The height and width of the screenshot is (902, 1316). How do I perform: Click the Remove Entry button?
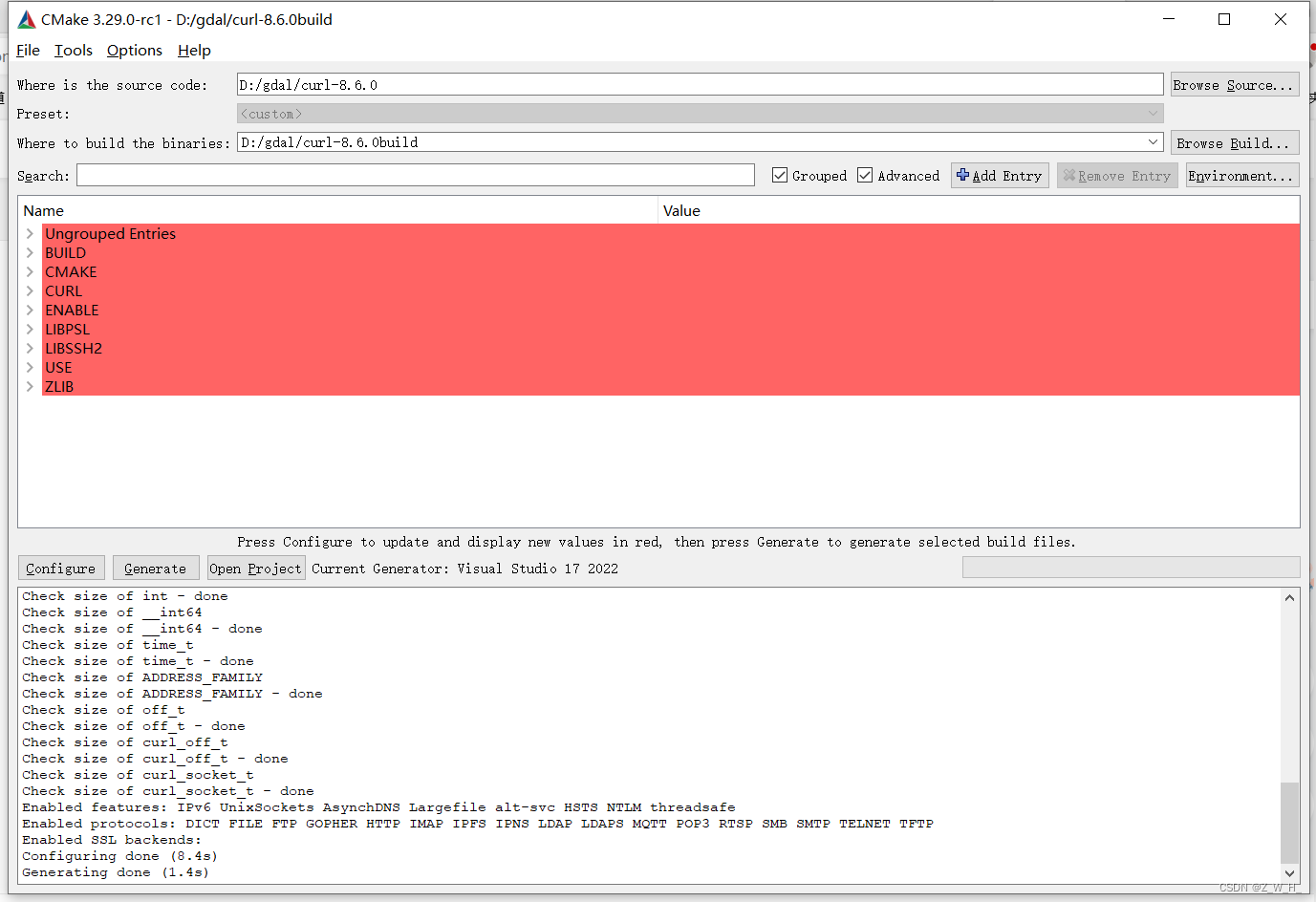point(1117,175)
